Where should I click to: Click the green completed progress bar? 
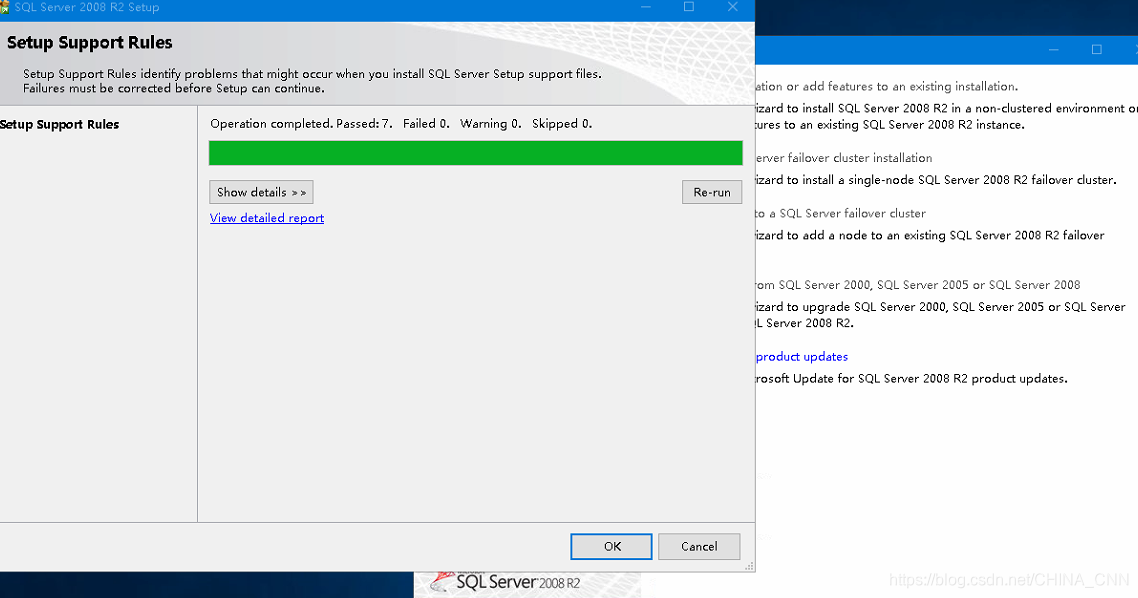475,153
